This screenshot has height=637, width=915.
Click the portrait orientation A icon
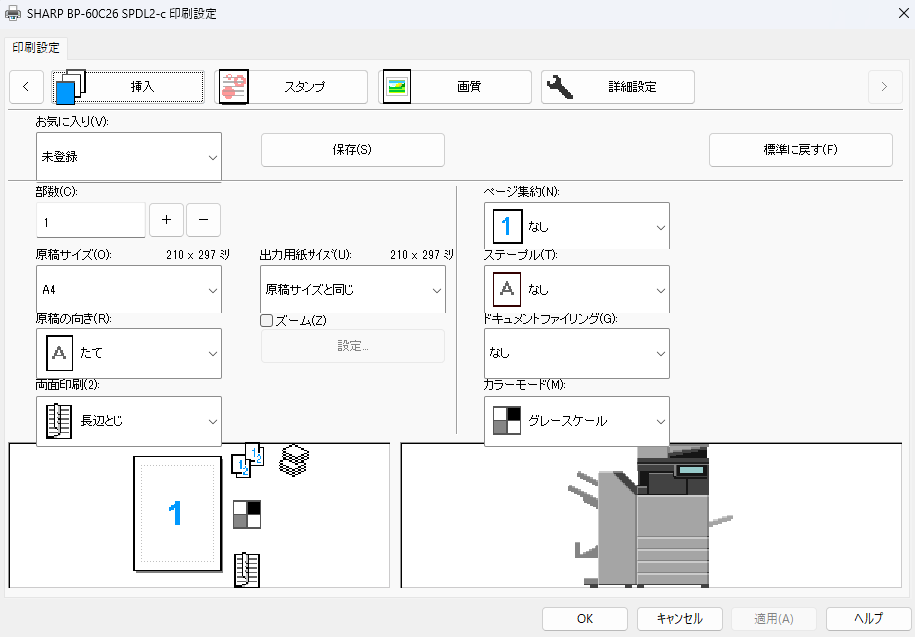point(59,353)
